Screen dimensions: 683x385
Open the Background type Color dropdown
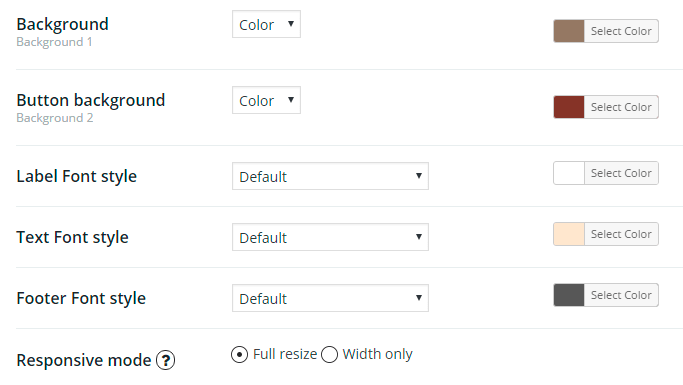pyautogui.click(x=266, y=24)
